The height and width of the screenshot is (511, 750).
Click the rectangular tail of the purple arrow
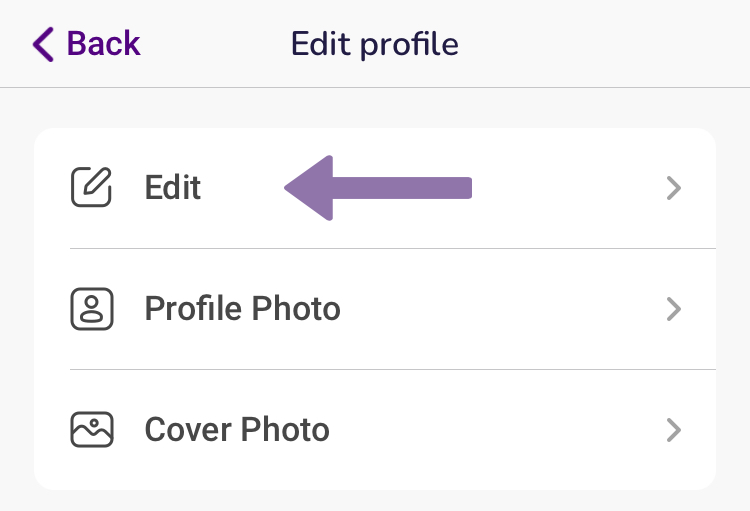pos(402,188)
